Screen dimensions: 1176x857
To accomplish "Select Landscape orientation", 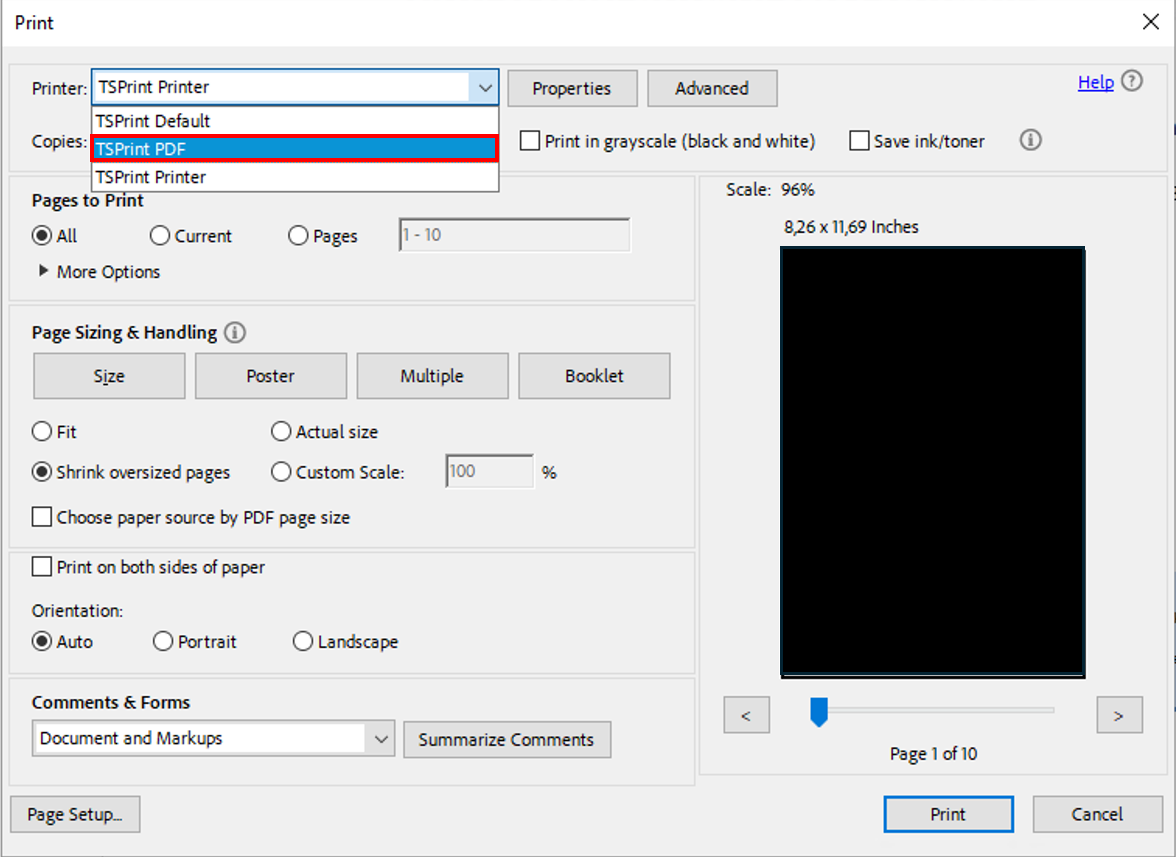I will pos(303,641).
